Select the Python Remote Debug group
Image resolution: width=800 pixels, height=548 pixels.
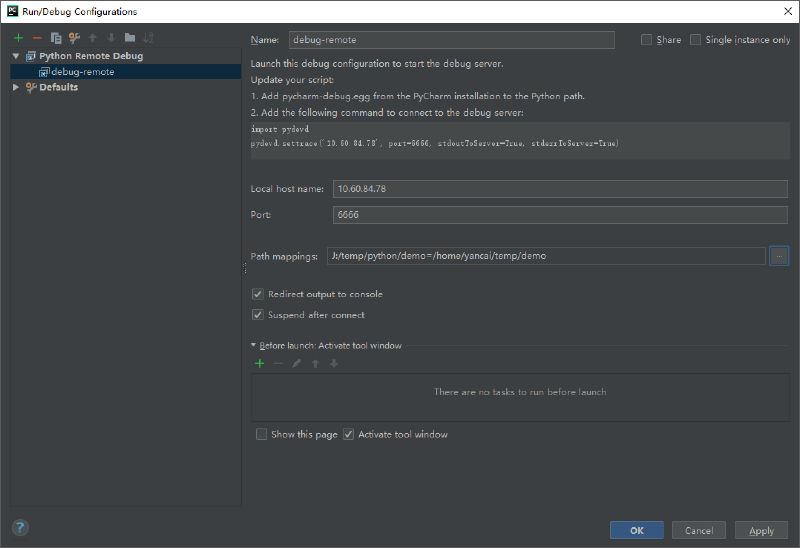click(x=126, y=56)
